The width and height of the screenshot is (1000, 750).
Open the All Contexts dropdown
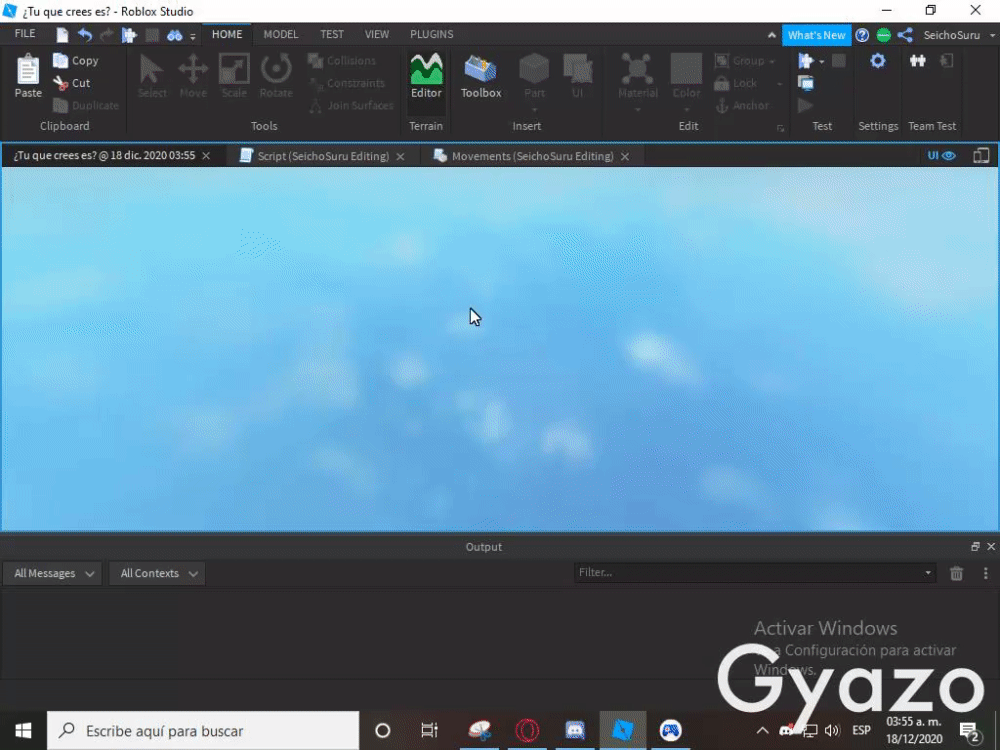tap(158, 573)
